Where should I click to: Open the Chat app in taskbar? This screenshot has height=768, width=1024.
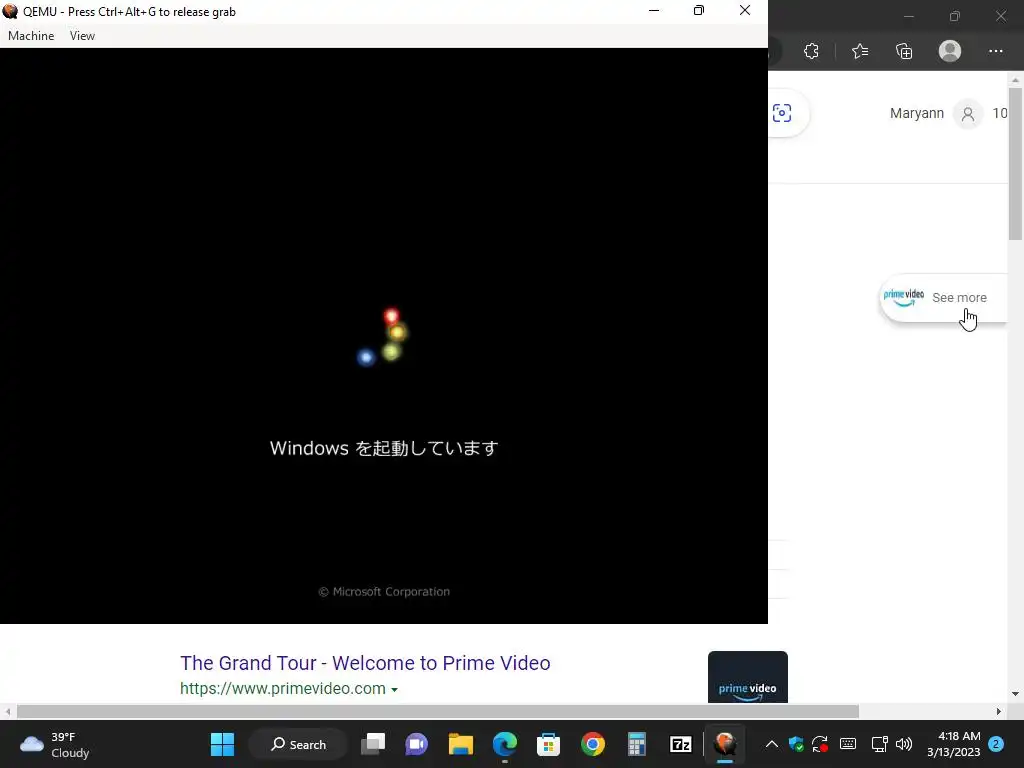coord(417,744)
